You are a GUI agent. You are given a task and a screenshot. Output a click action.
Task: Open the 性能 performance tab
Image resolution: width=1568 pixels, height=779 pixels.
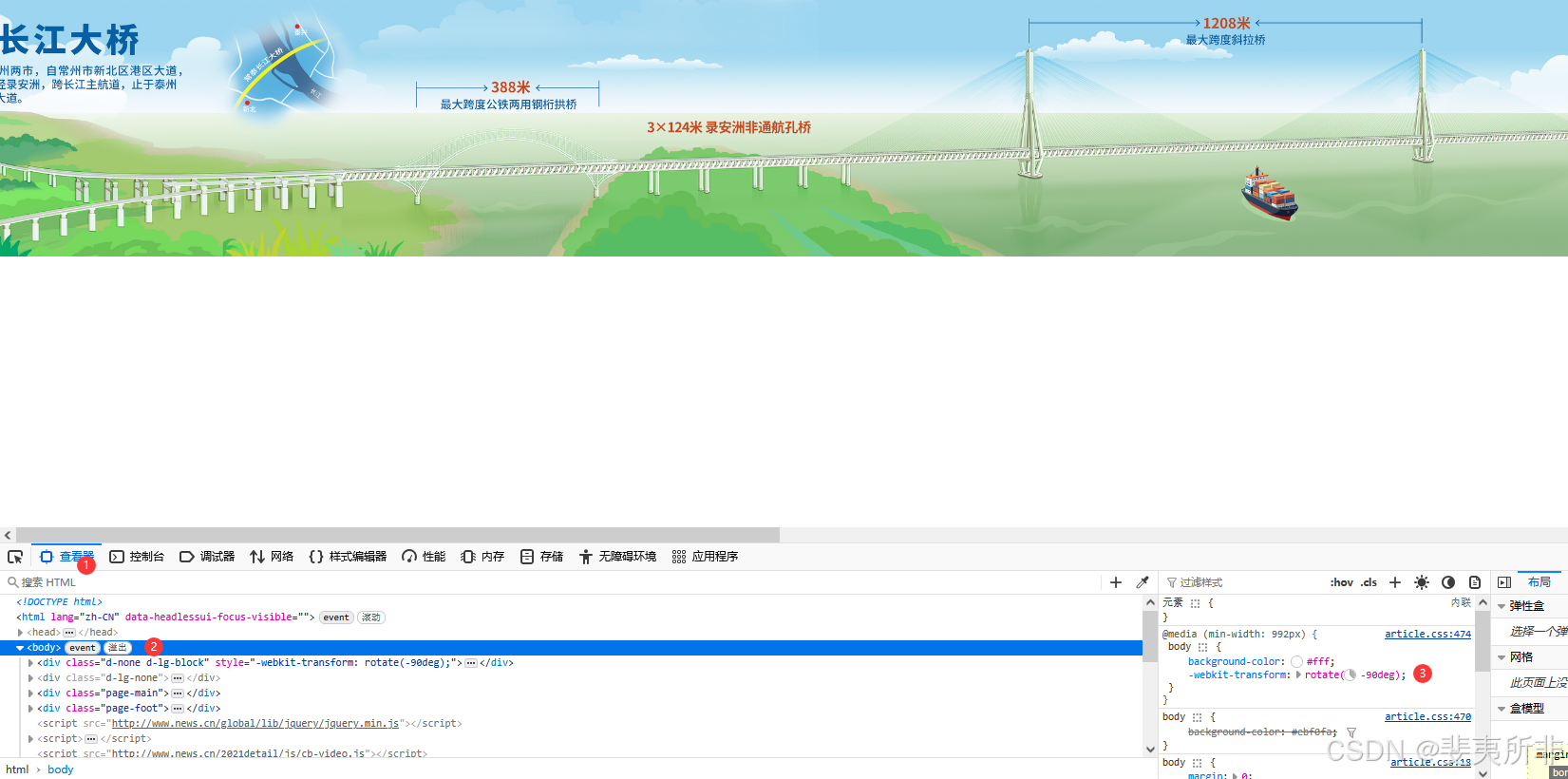[424, 557]
